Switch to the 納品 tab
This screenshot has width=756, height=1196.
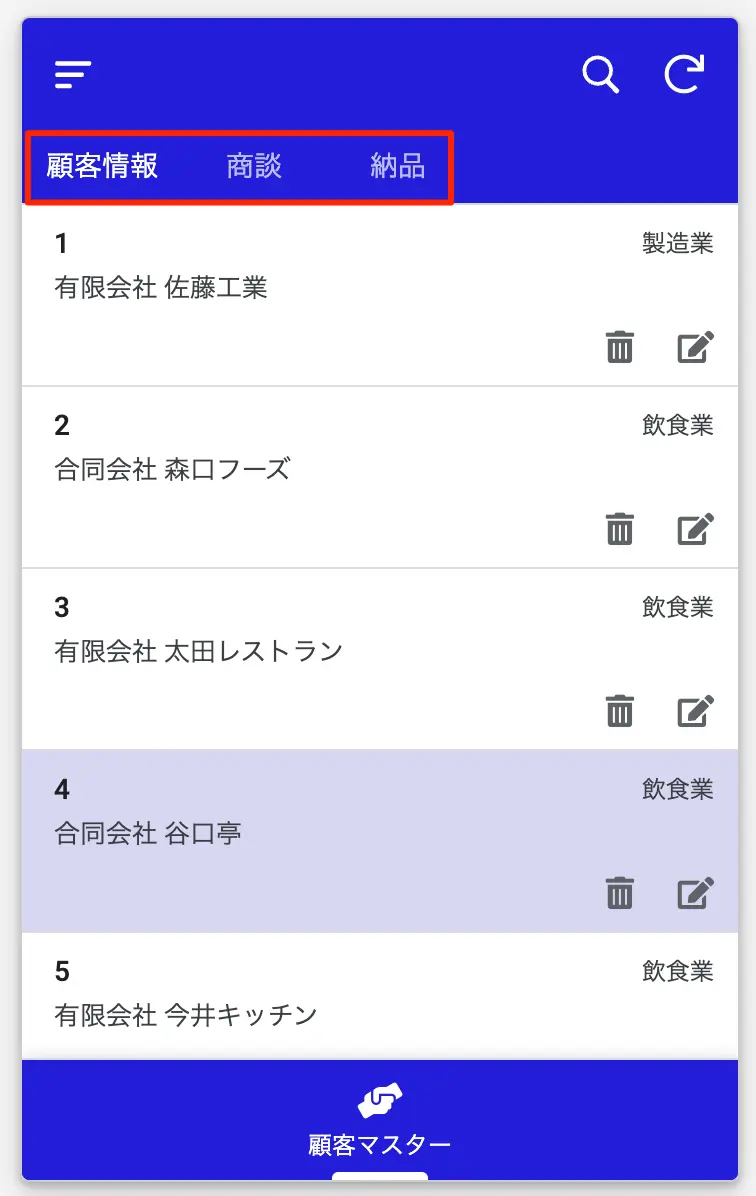(397, 166)
